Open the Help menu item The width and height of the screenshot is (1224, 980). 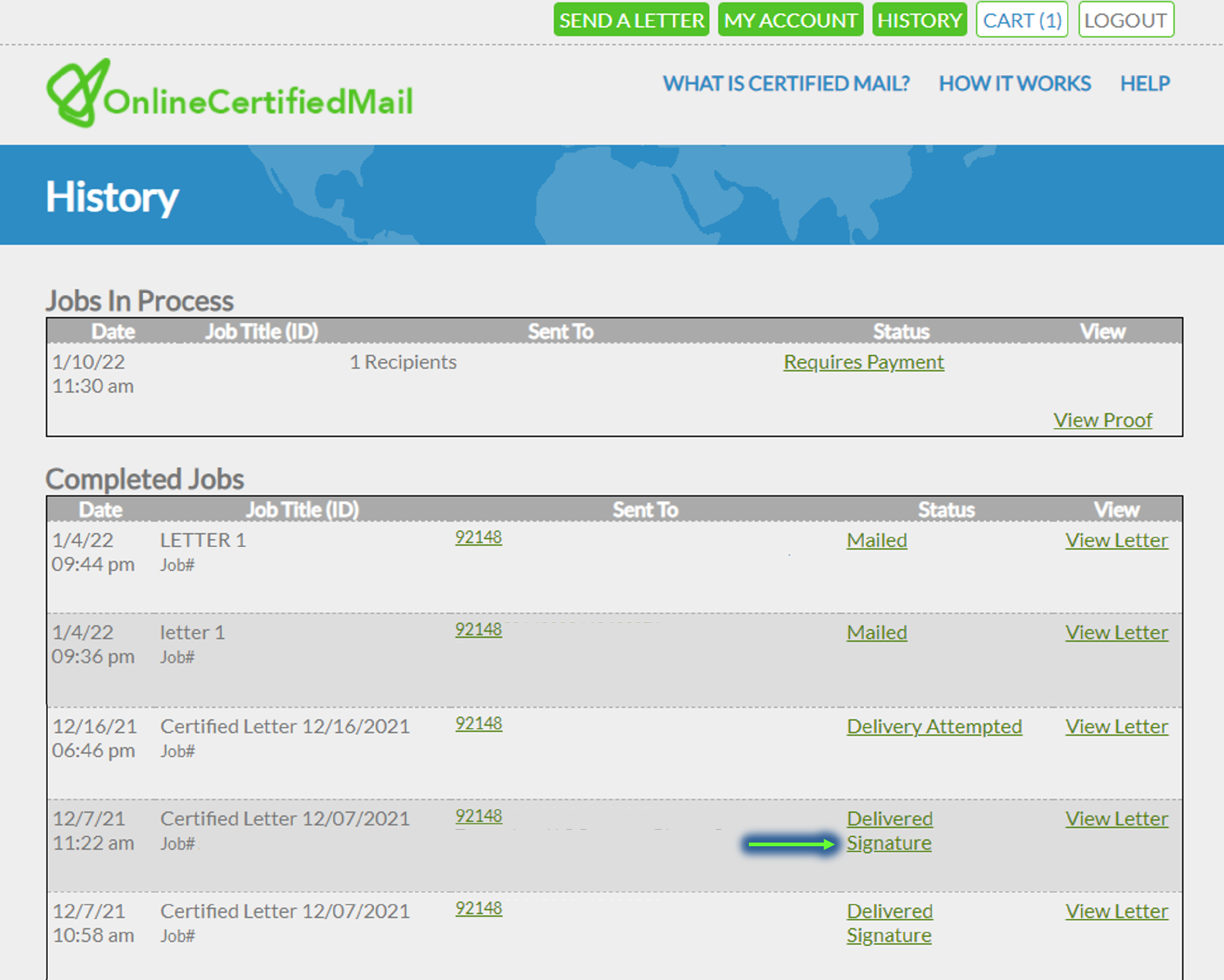[x=1144, y=84]
